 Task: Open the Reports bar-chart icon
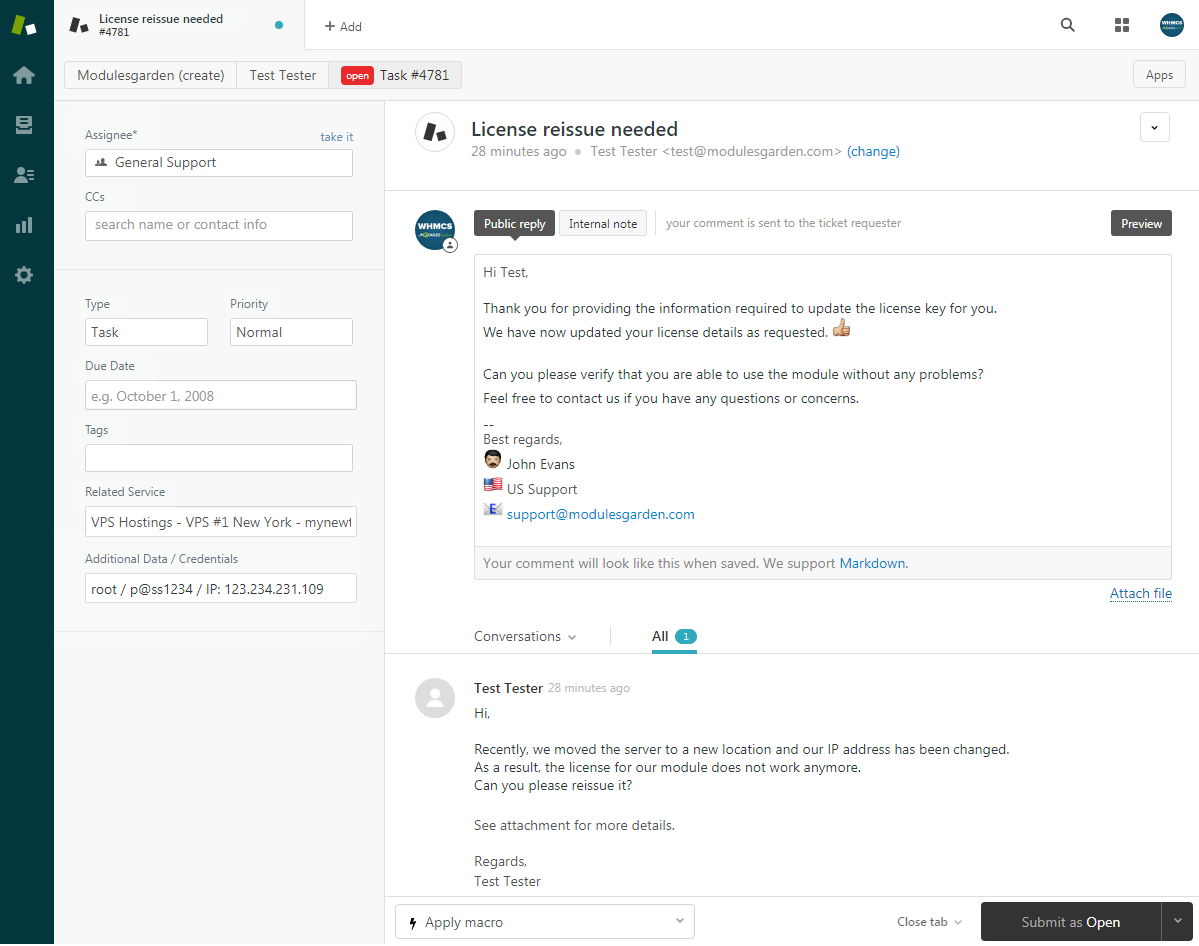click(24, 224)
